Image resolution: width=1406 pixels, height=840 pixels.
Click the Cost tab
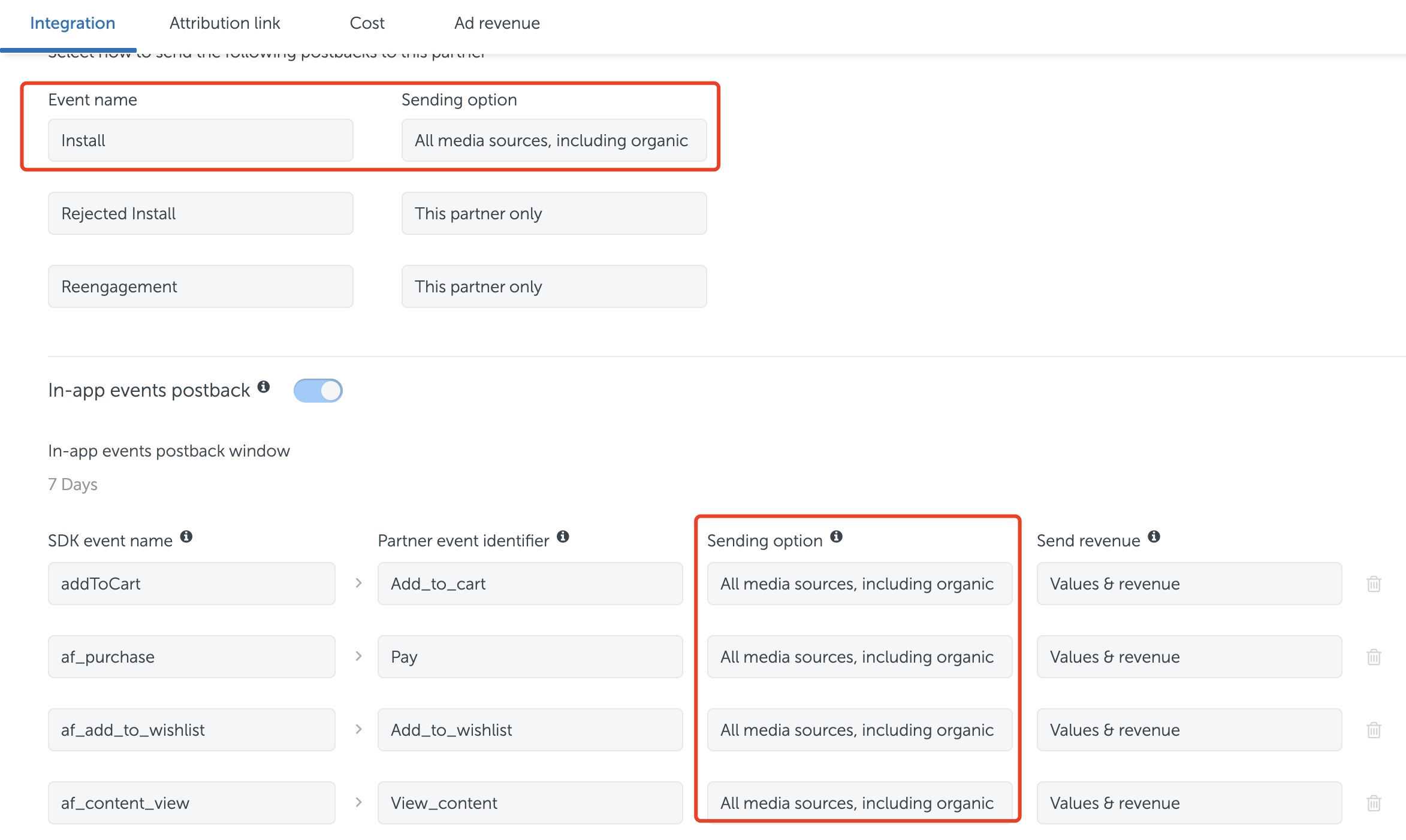pos(367,23)
